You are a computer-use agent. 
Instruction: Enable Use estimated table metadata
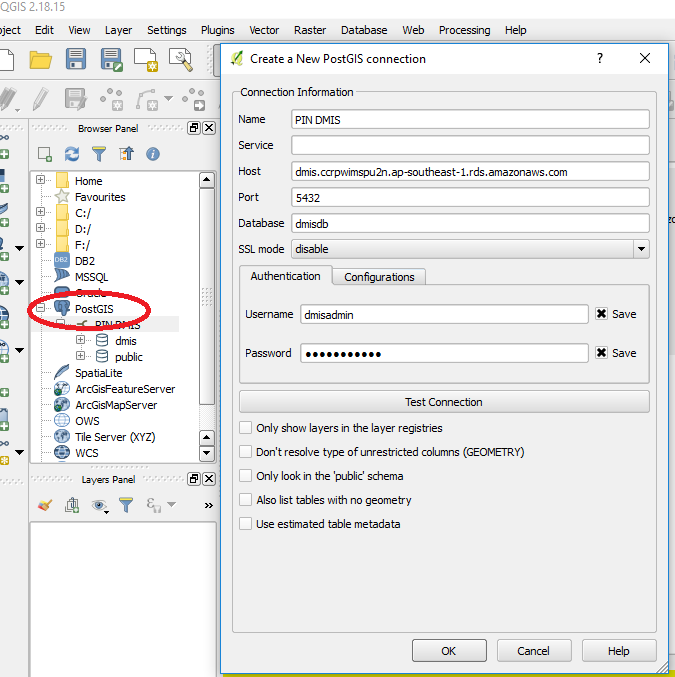245,523
